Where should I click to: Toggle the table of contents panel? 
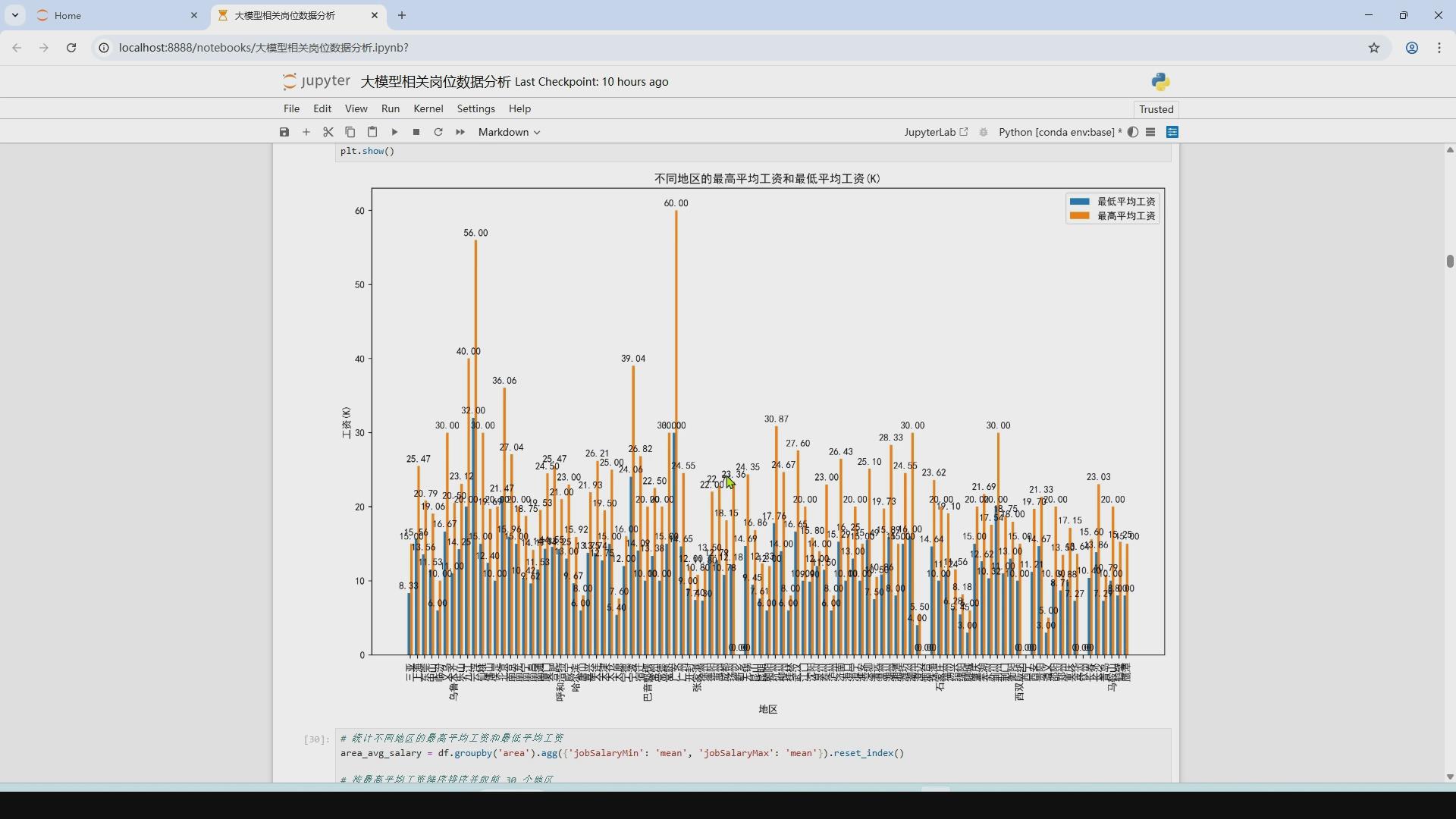[1150, 132]
